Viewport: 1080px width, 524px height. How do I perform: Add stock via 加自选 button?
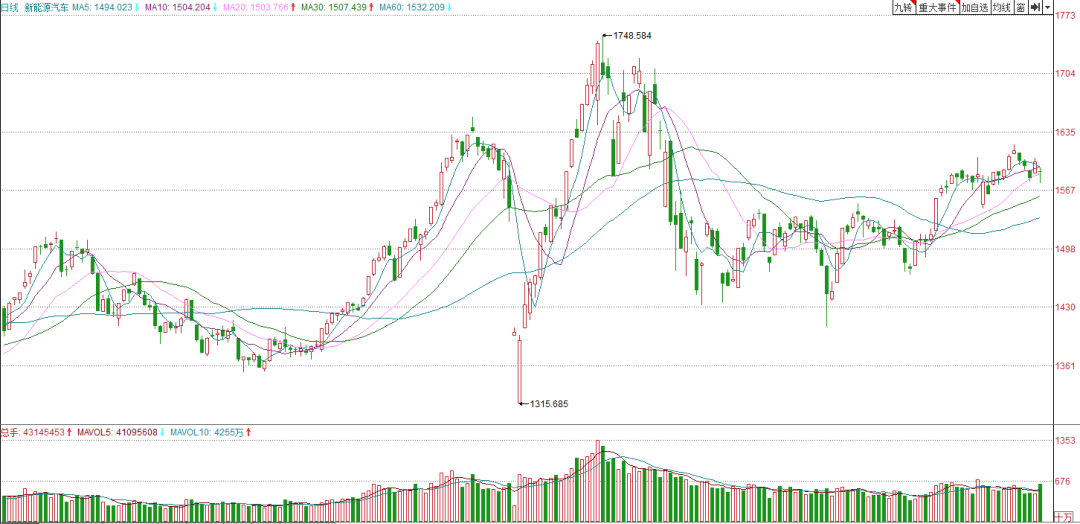[x=975, y=7]
